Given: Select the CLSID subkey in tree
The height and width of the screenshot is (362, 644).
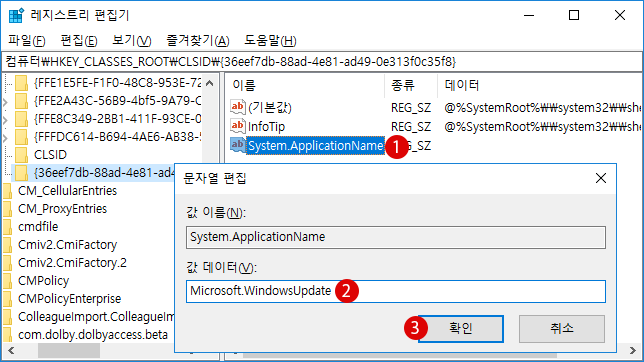Looking at the screenshot, I should coord(50,155).
